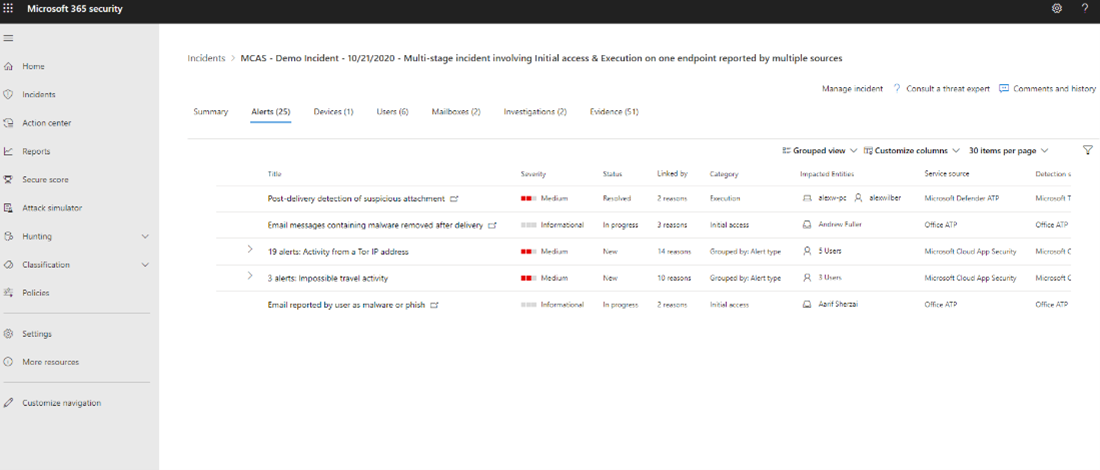Click the mailbox icon beside Andrew Fuller

coord(806,225)
